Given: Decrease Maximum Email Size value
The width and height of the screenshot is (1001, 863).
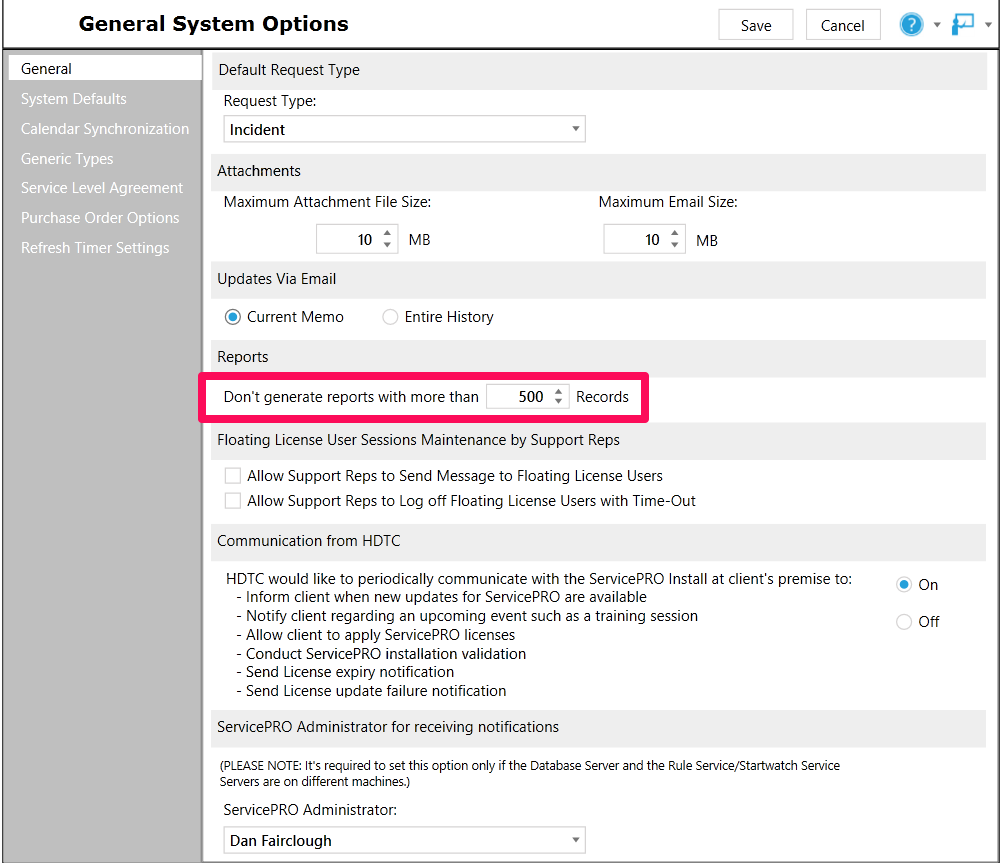Looking at the screenshot, I should pos(675,245).
